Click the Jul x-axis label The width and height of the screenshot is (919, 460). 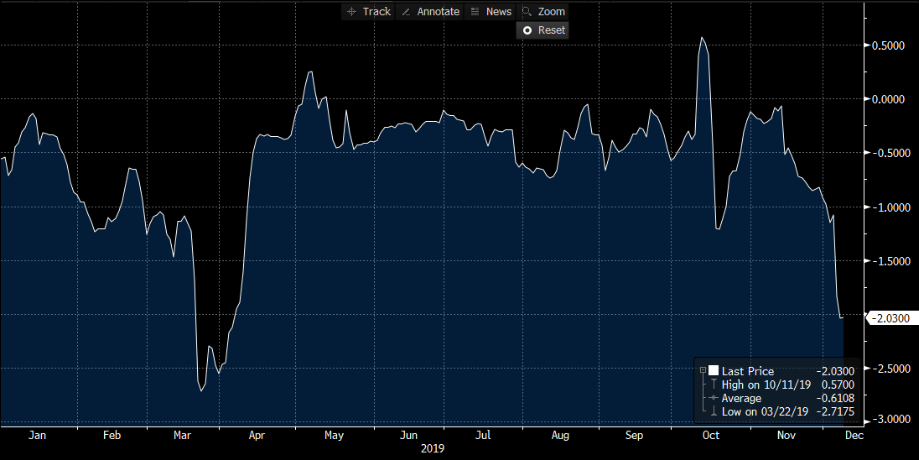point(483,435)
